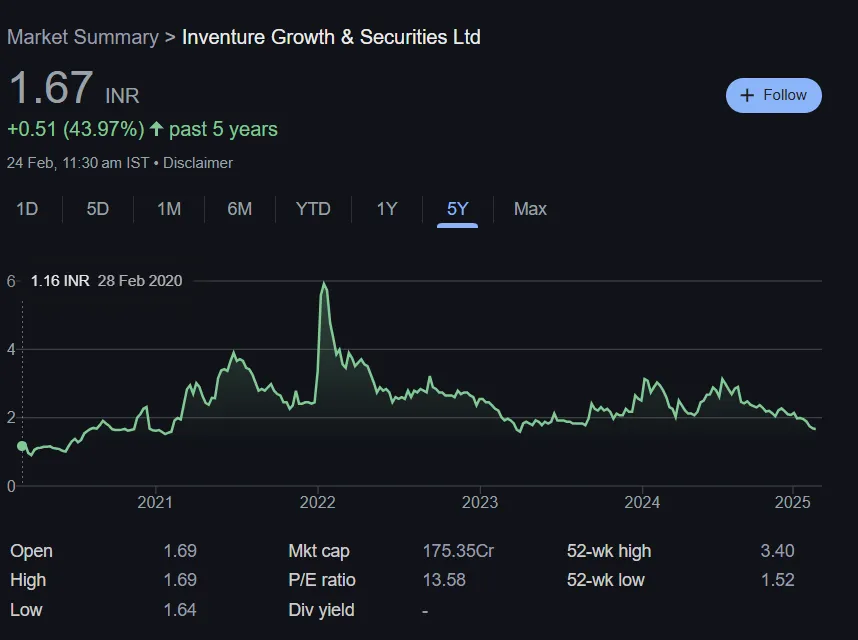Click the tooltip text 1.16 INR
858x640 pixels.
pyautogui.click(x=60, y=281)
